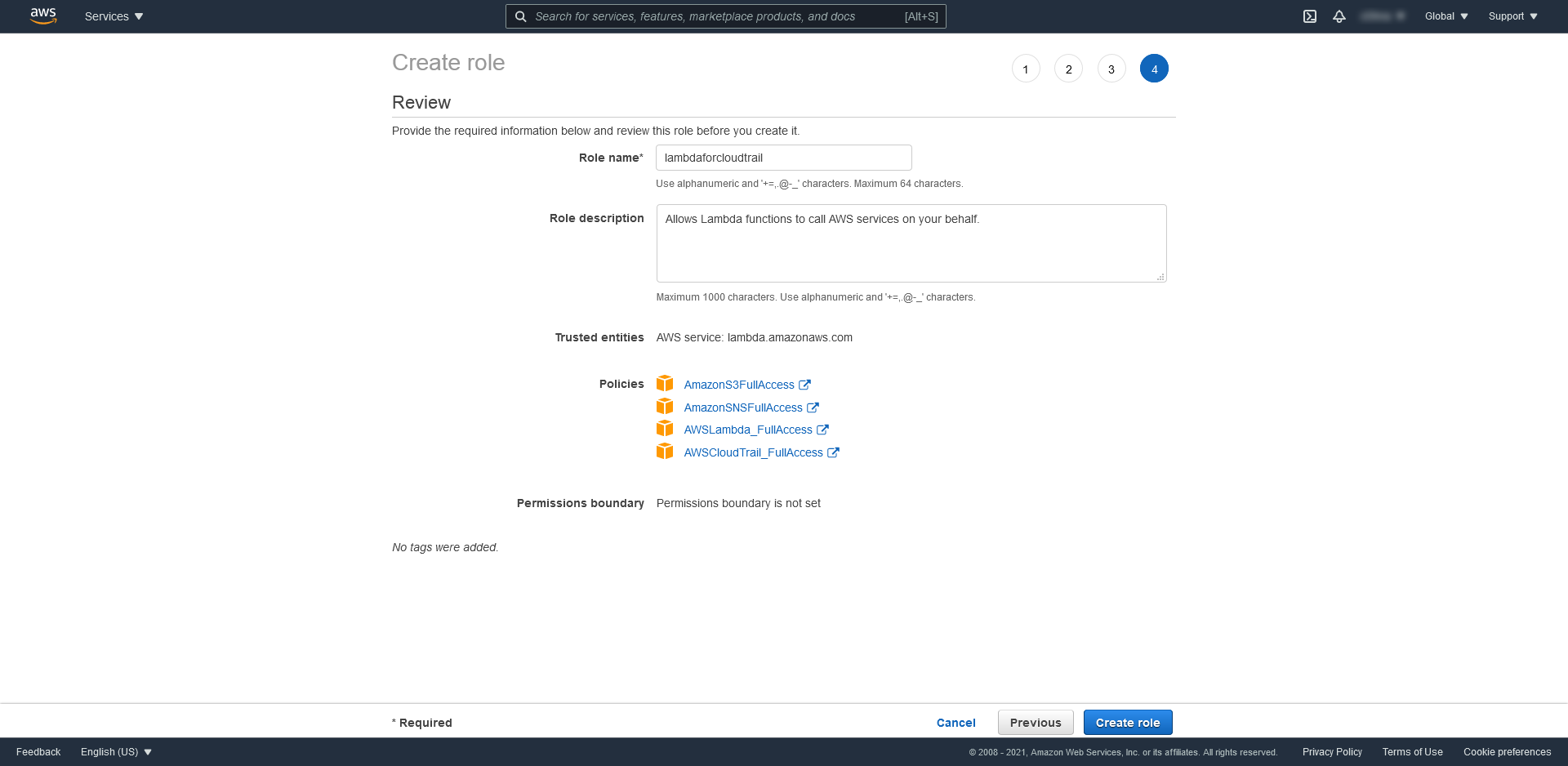Viewport: 1568px width, 766px height.
Task: Click the AmazonS3FullAccess policy box icon
Action: click(665, 384)
